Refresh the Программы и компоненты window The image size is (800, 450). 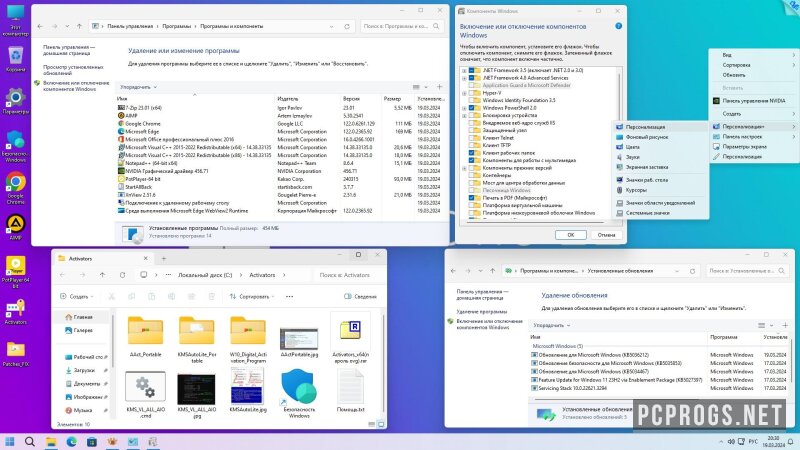pos(347,27)
